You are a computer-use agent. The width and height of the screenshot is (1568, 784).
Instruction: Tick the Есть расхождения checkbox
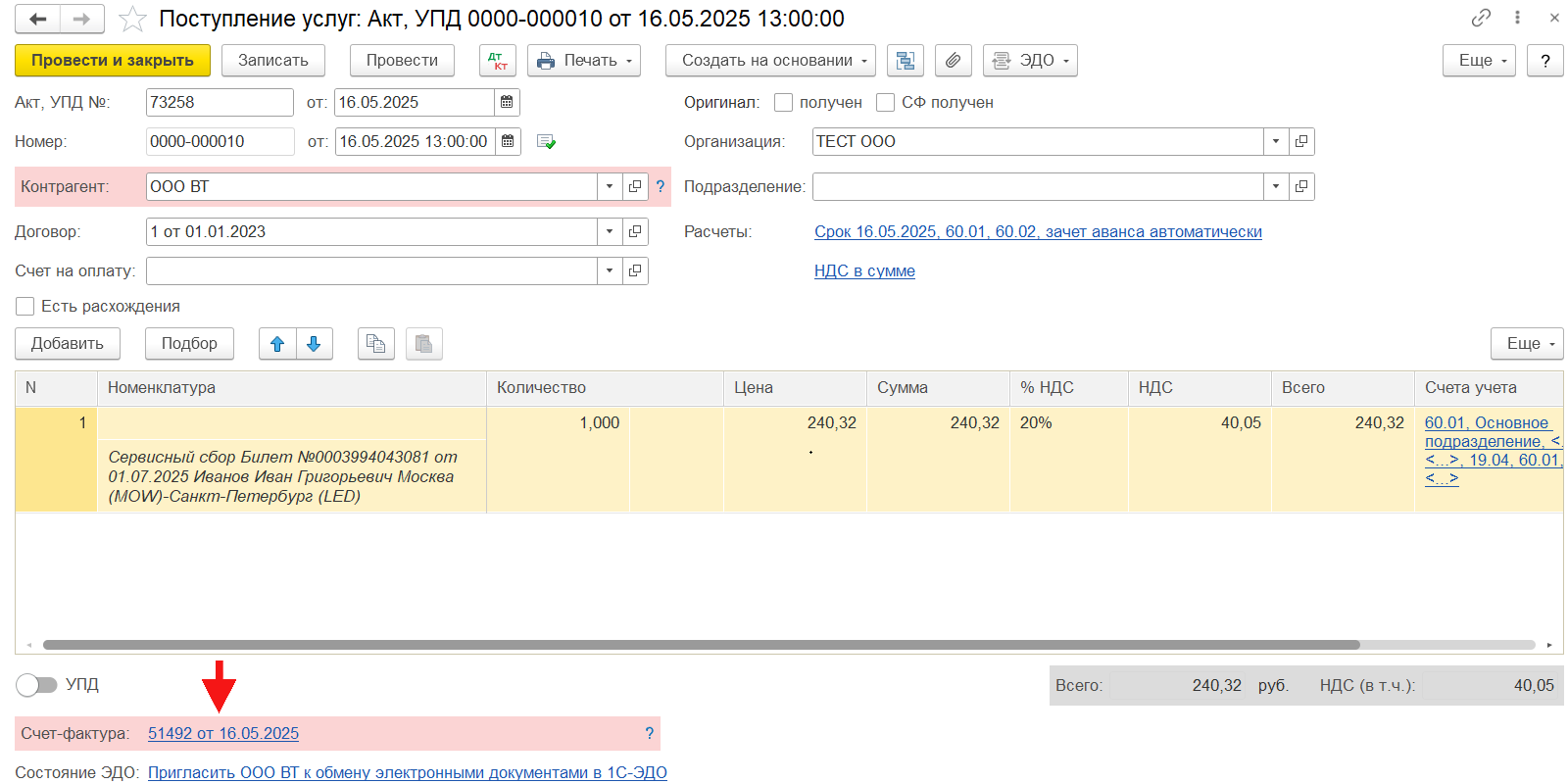tap(25, 307)
